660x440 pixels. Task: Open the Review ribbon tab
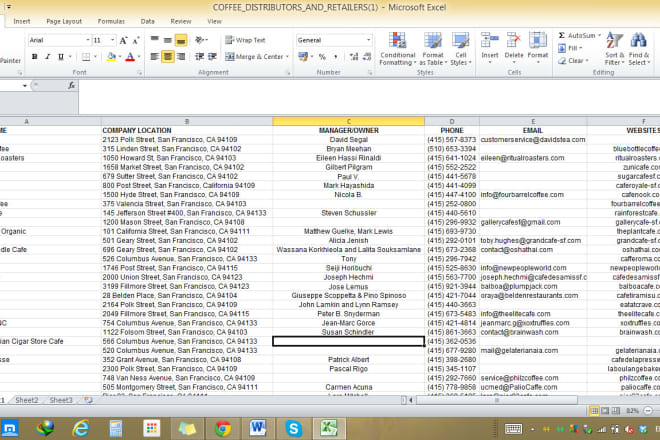click(x=181, y=21)
